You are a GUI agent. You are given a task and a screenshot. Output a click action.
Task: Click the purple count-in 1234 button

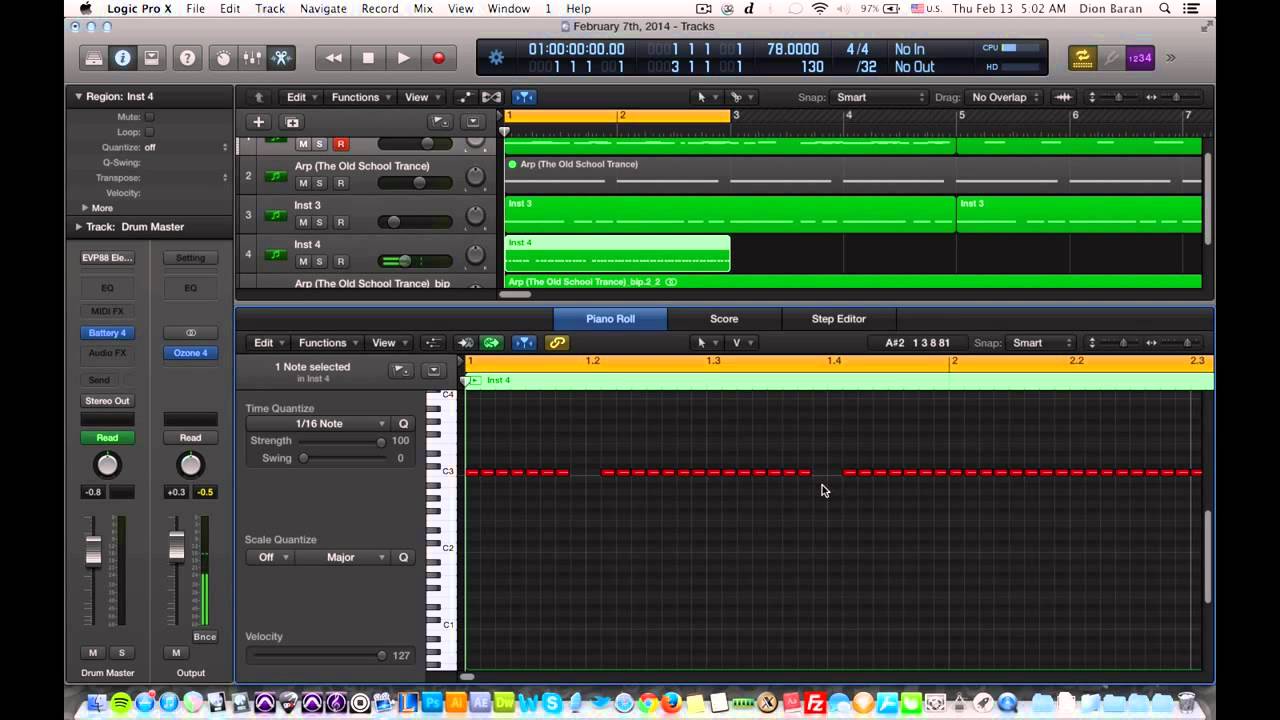pyautogui.click(x=1140, y=58)
